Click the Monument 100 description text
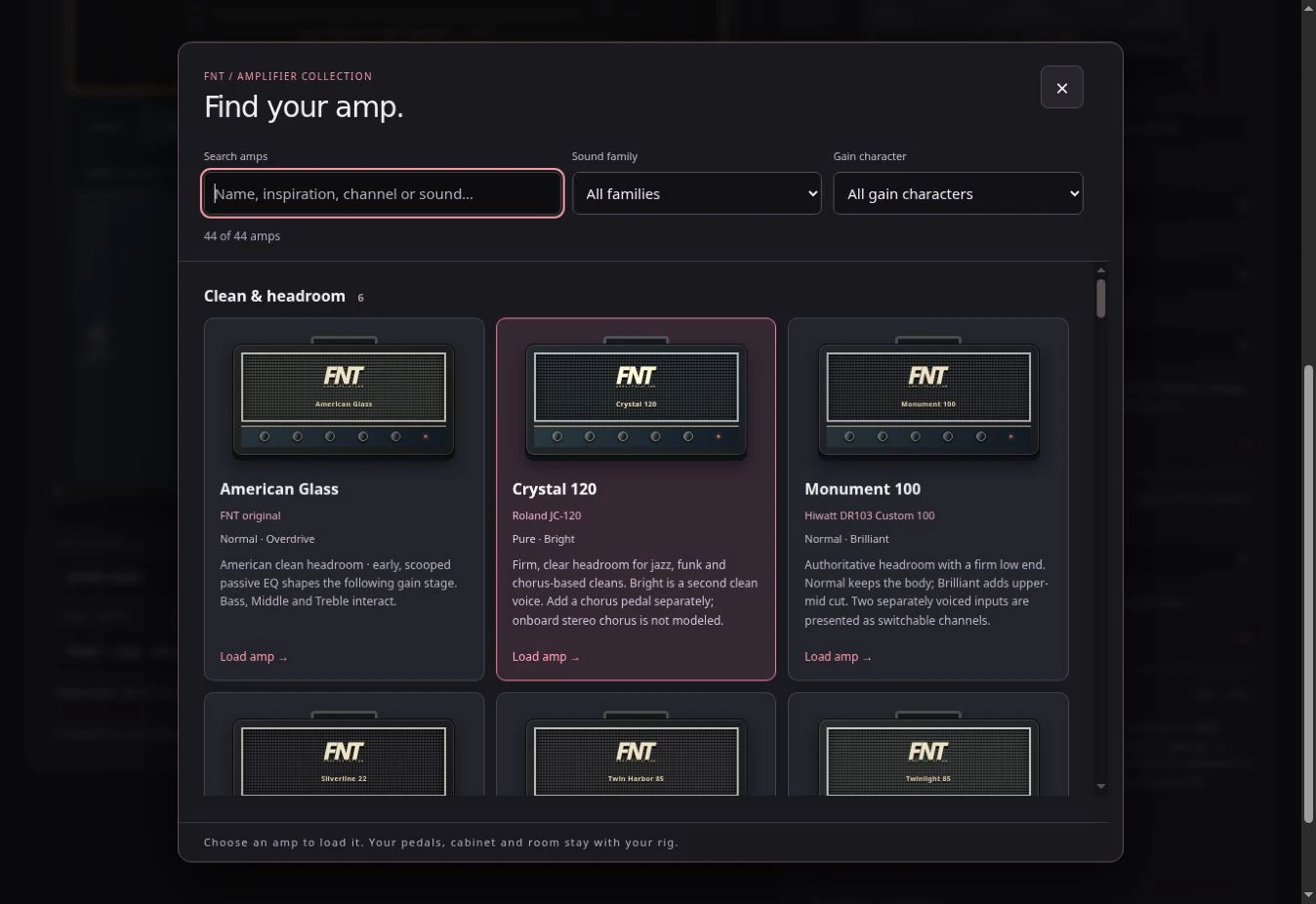 coord(926,593)
